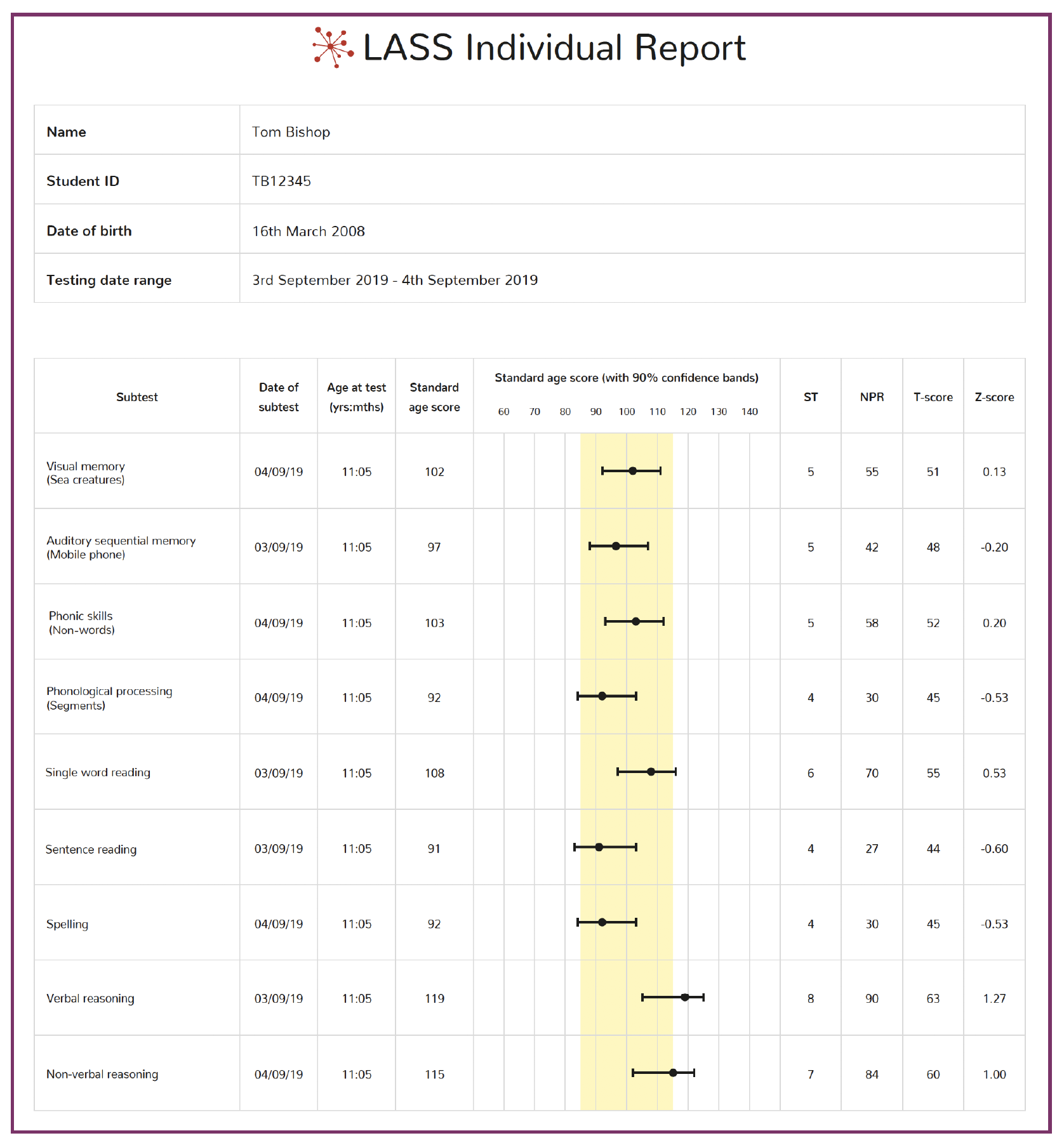Click Sentence reading Z-score -0.60

(994, 849)
